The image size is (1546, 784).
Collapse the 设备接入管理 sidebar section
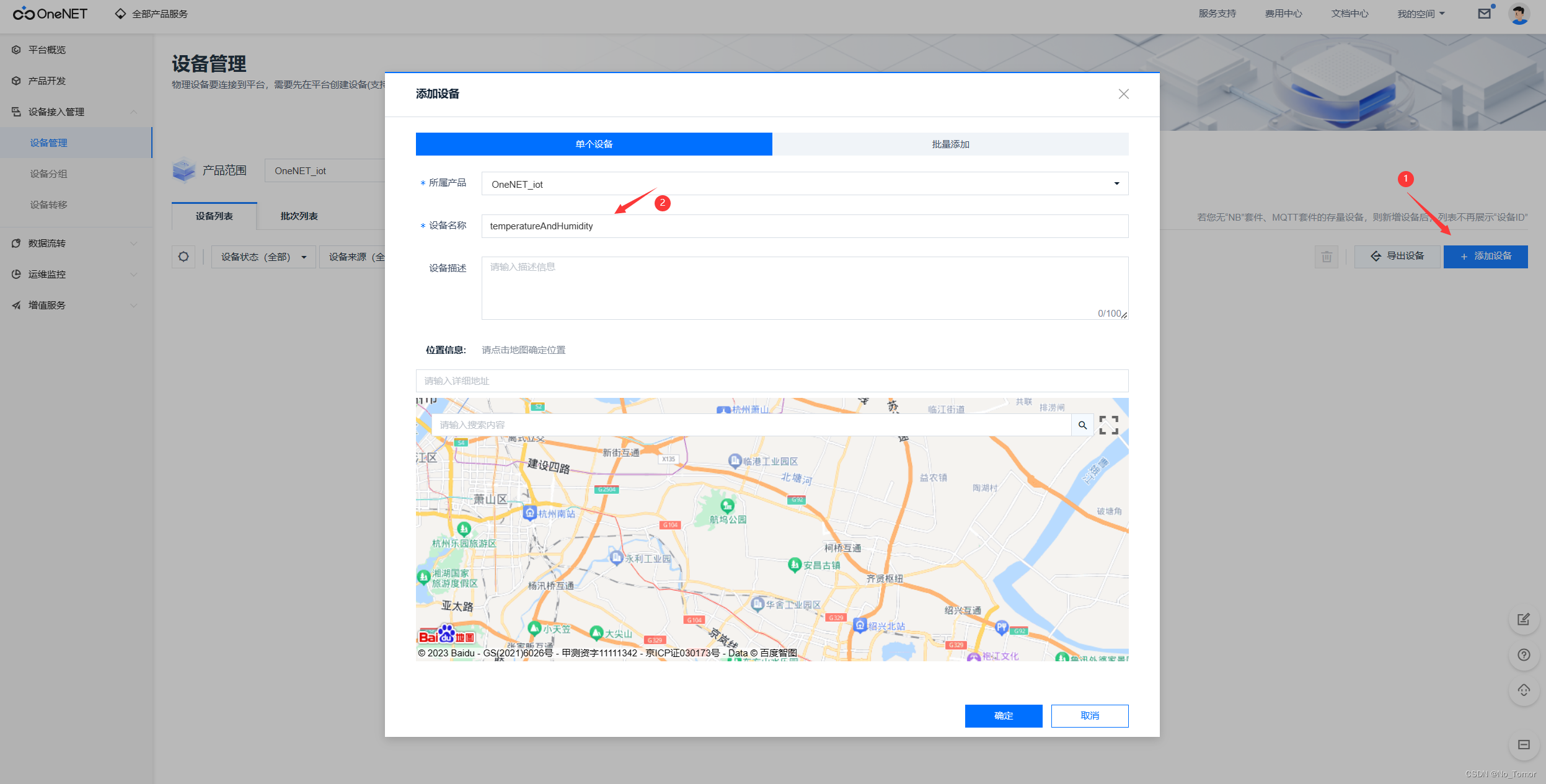(x=133, y=112)
